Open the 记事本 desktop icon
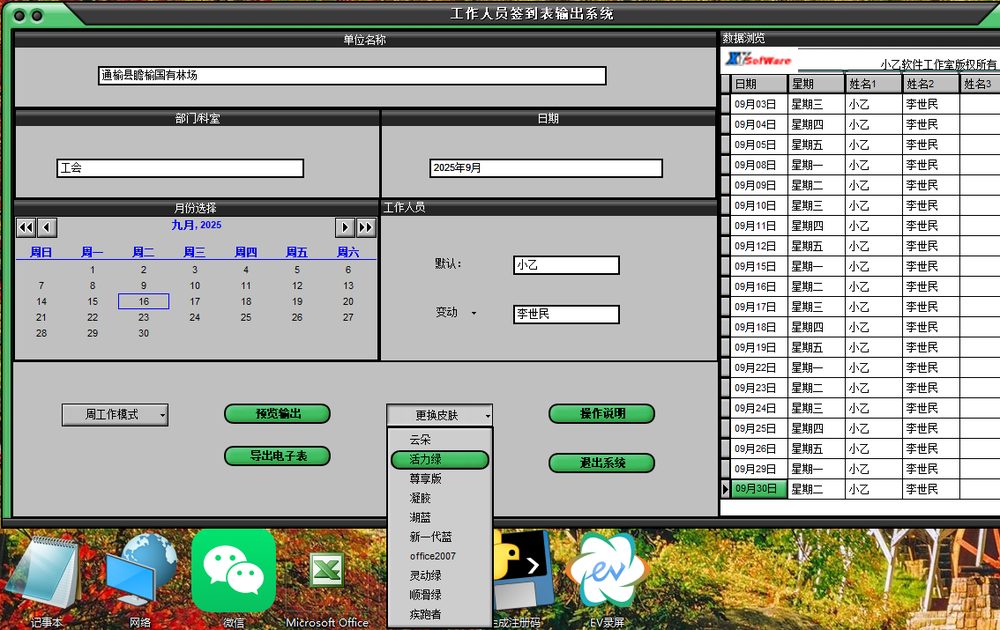 (x=45, y=580)
